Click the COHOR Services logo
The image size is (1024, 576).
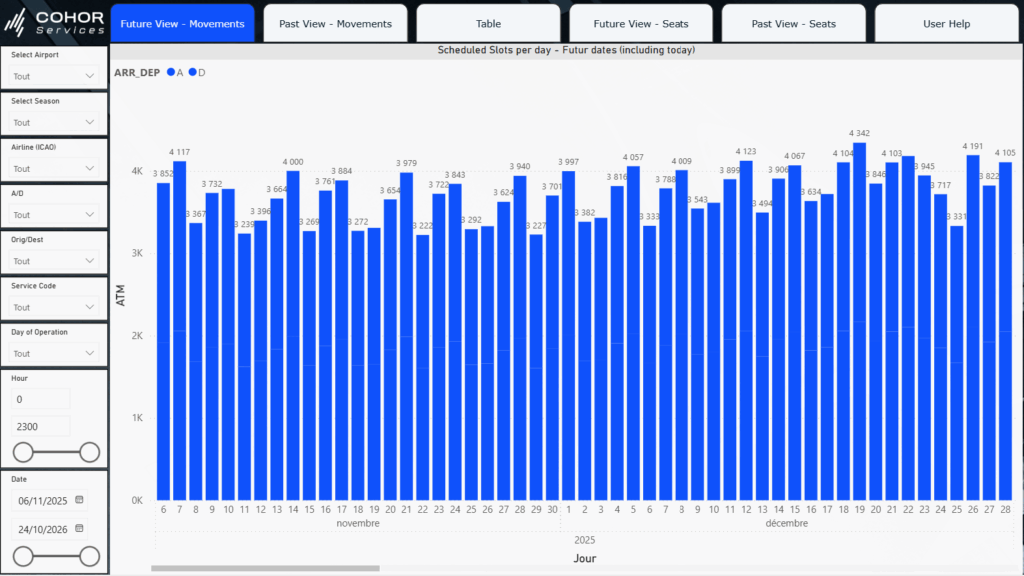55,22
